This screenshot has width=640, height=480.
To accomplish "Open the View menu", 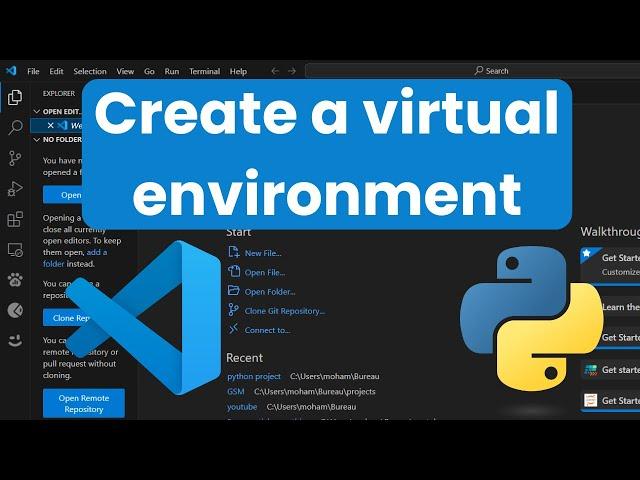I will [x=125, y=71].
